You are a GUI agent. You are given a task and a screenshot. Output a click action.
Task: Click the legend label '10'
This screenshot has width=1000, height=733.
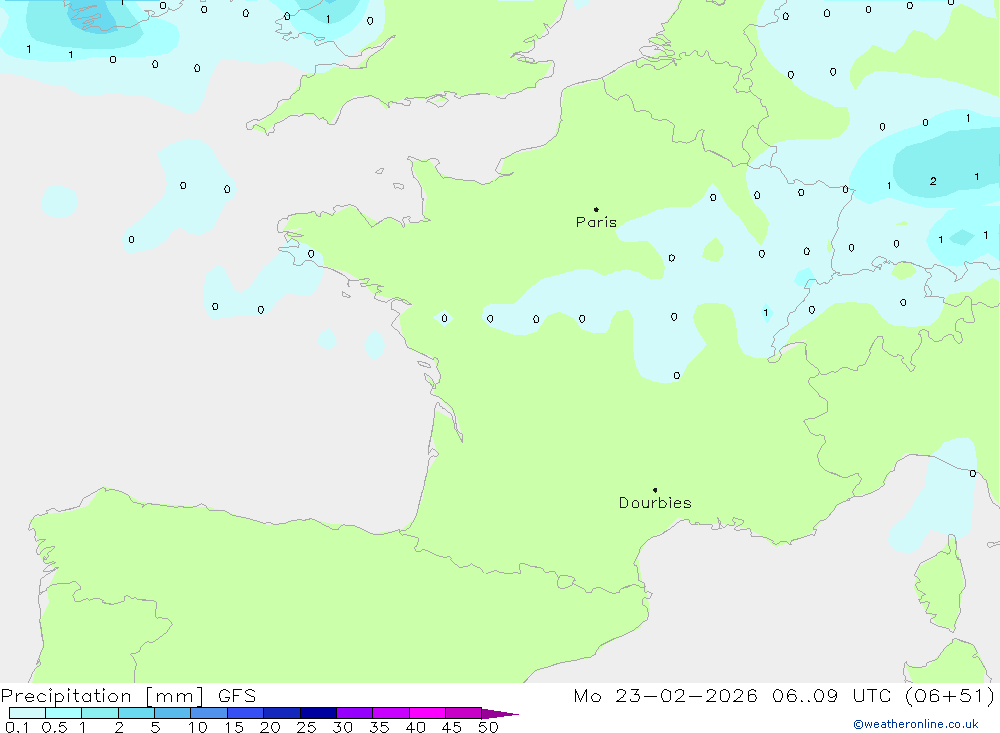[x=198, y=727]
